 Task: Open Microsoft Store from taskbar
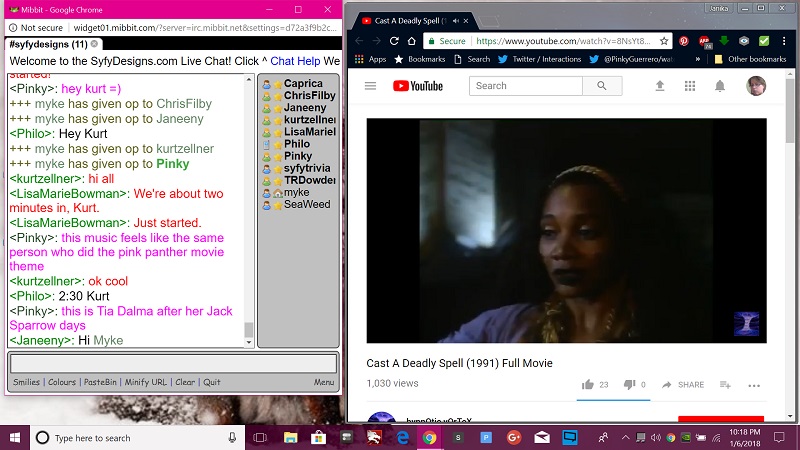click(x=318, y=438)
